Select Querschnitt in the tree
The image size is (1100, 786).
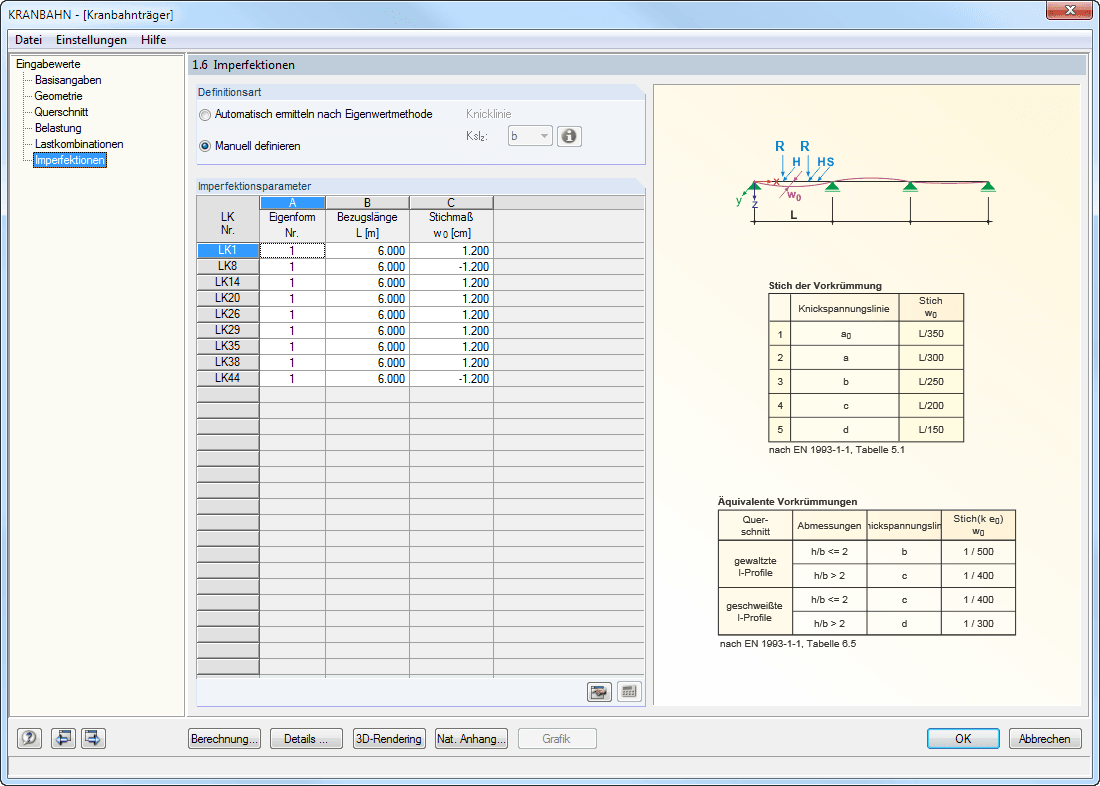(x=62, y=112)
